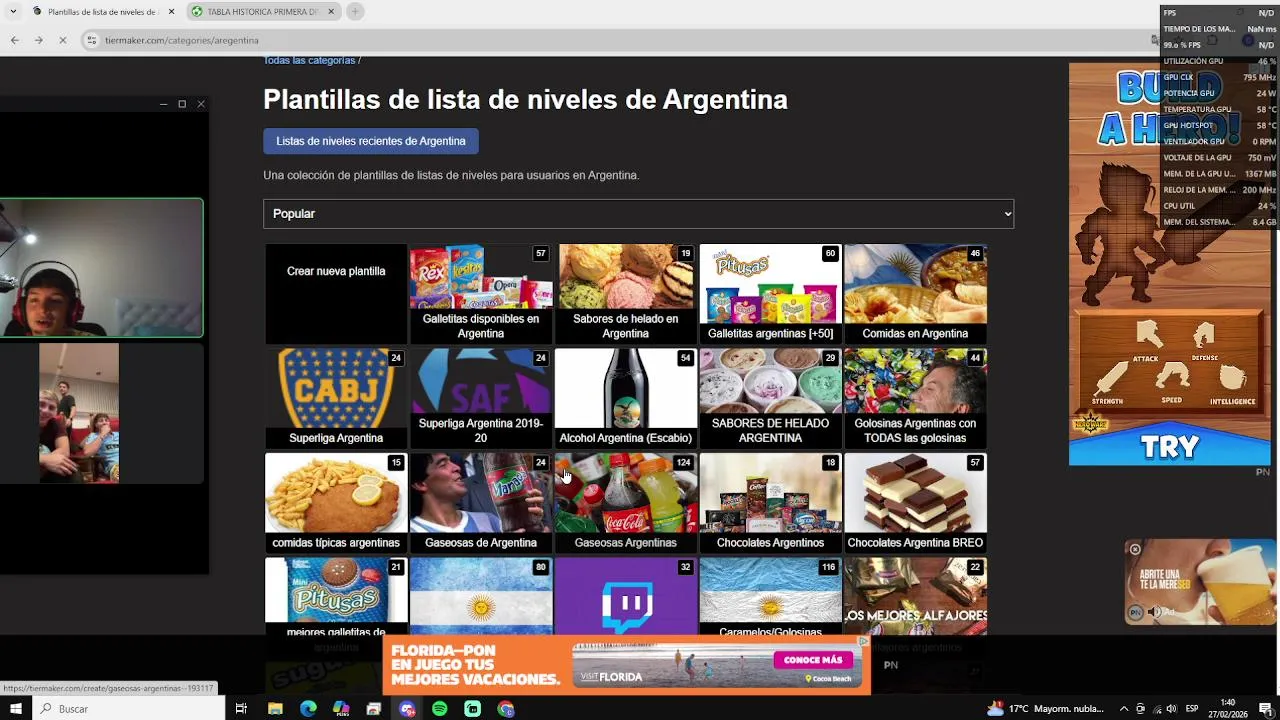This screenshot has height=720, width=1280.
Task: Select 'Crear nueva plantilla' tile
Action: (336, 294)
